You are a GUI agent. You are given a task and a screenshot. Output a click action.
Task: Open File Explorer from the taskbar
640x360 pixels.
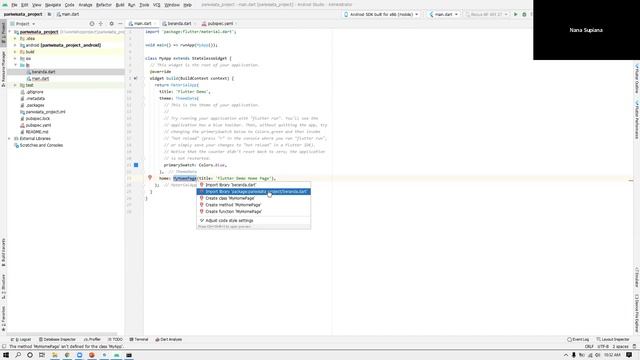point(55,355)
